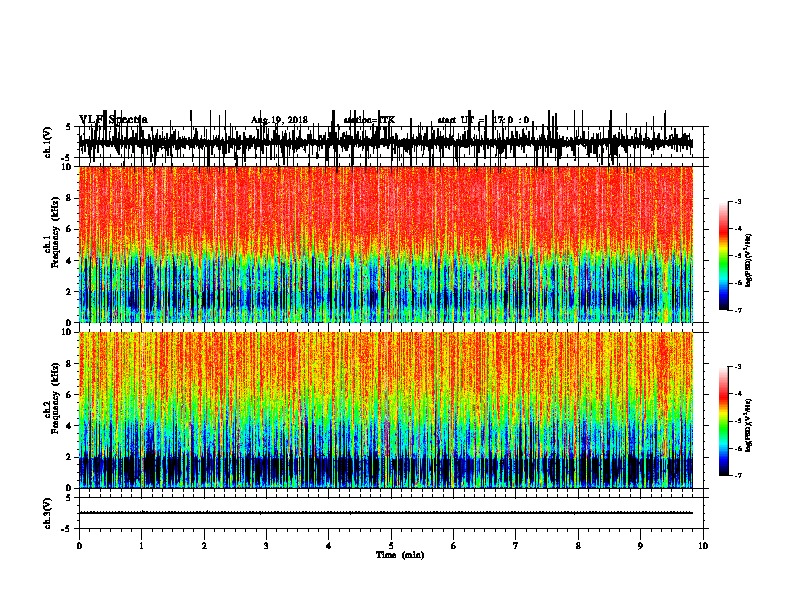Click the "Time (min)" axis title
Viewport: 792px width, 612px height.
pyautogui.click(x=400, y=555)
